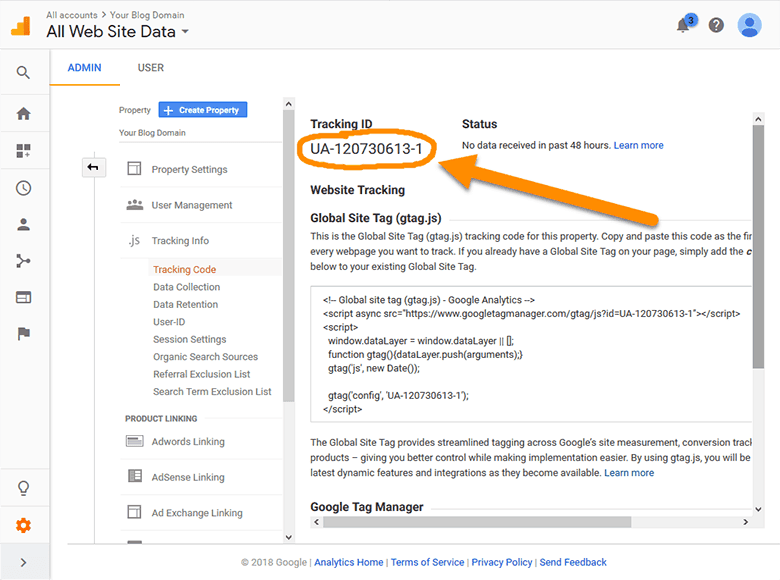Viewport: 780px width, 580px height.
Task: Open Ad Exchange Linking
Action: (197, 513)
